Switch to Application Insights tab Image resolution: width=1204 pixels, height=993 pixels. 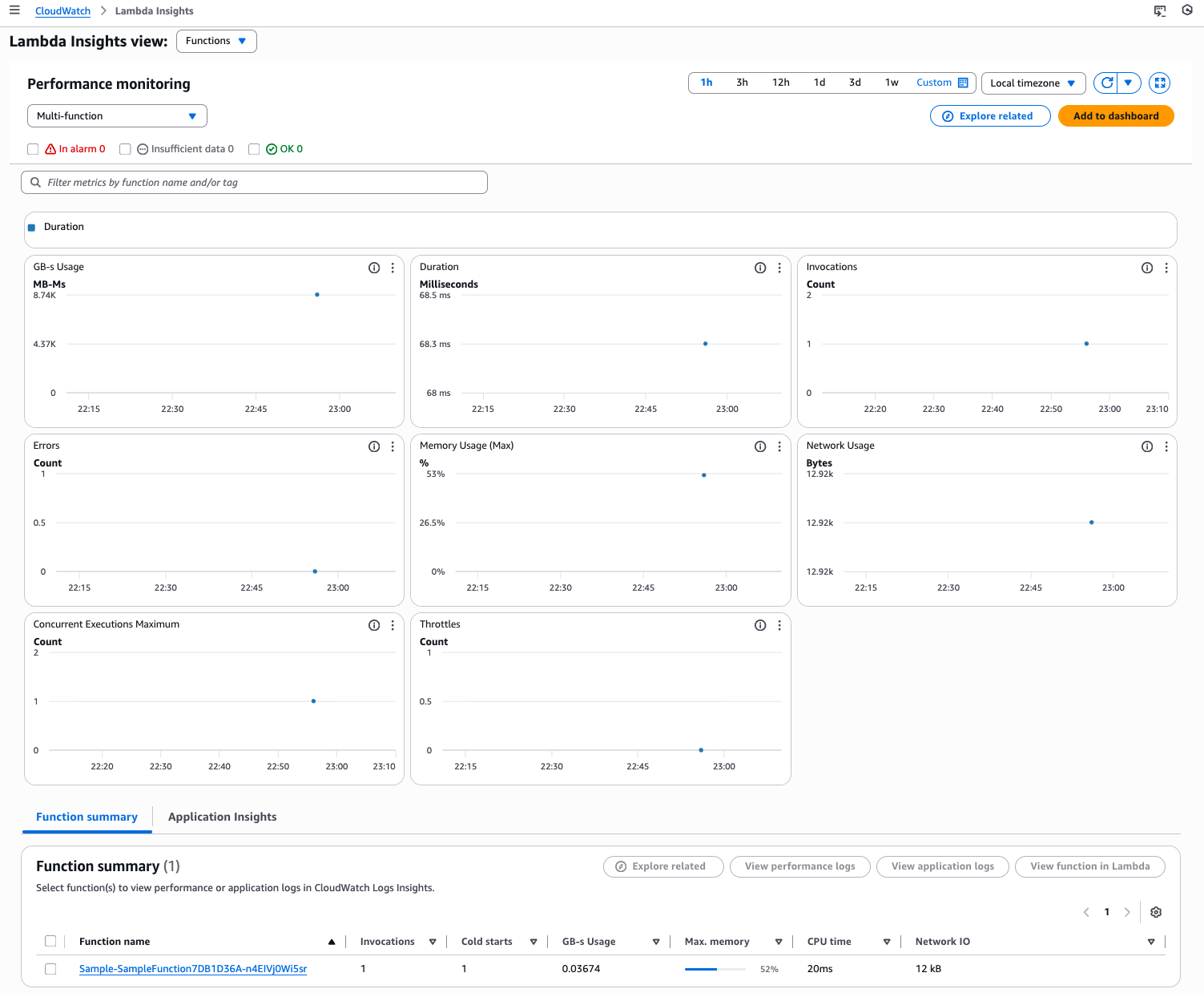(222, 817)
